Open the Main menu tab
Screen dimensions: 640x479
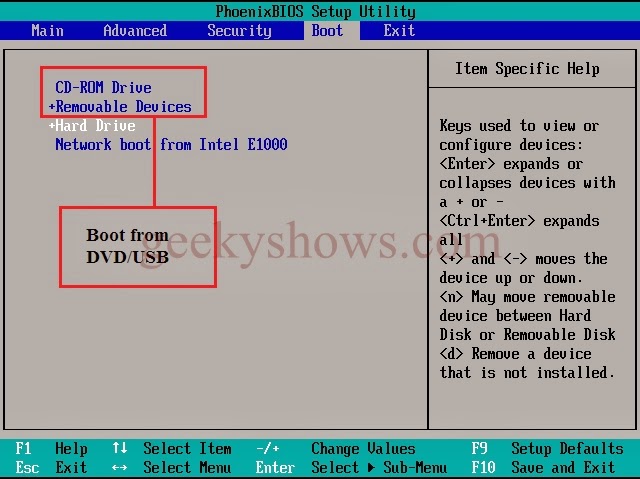(47, 31)
